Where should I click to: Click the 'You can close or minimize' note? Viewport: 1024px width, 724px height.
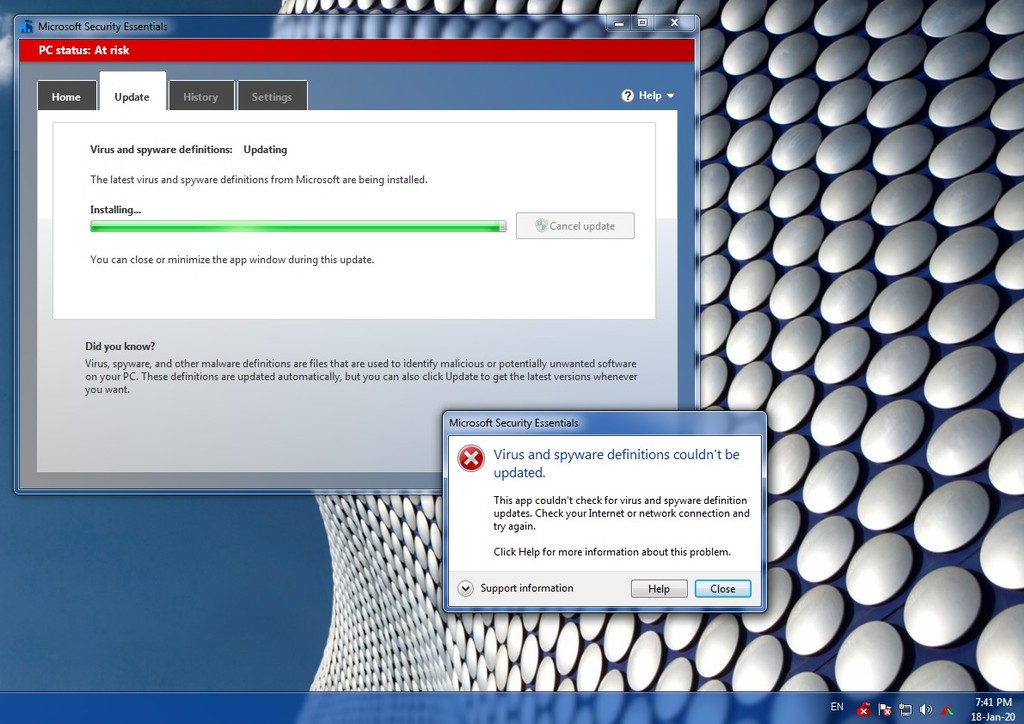(x=232, y=260)
